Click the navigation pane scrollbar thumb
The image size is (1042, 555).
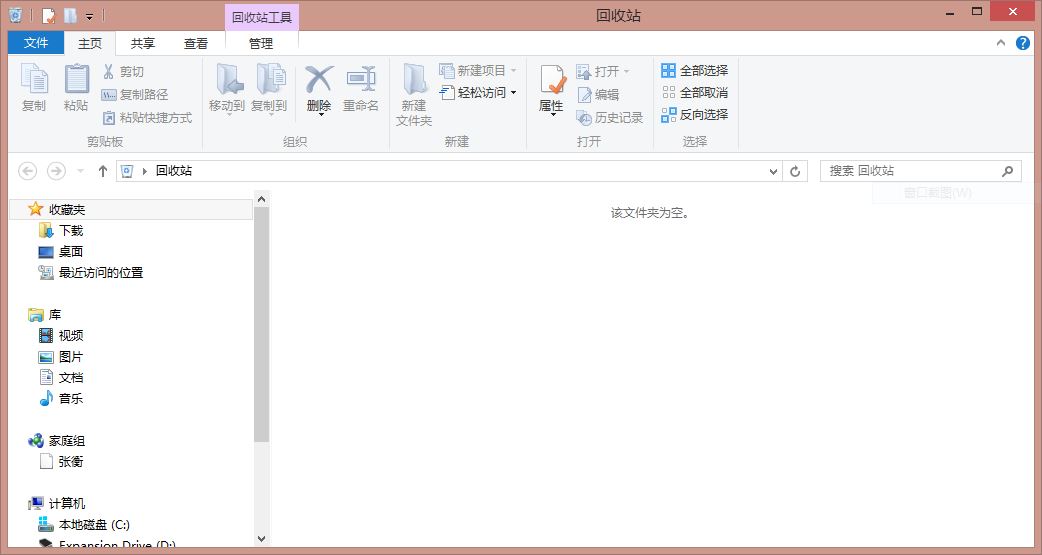coord(261,324)
